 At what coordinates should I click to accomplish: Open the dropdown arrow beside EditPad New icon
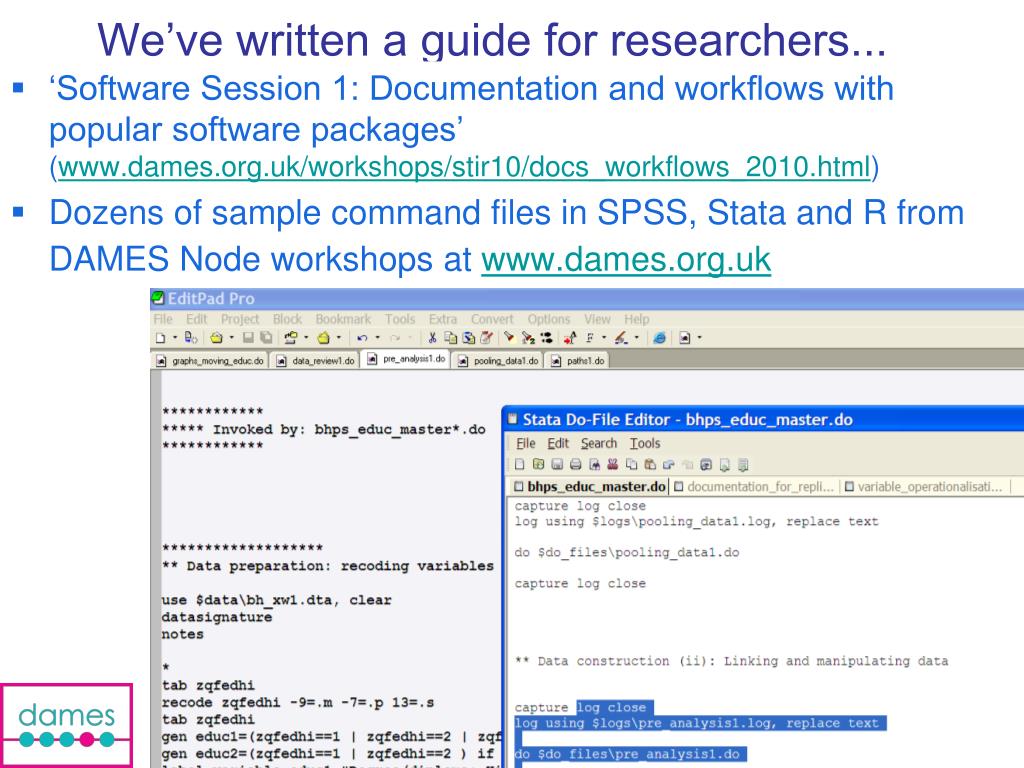175,338
